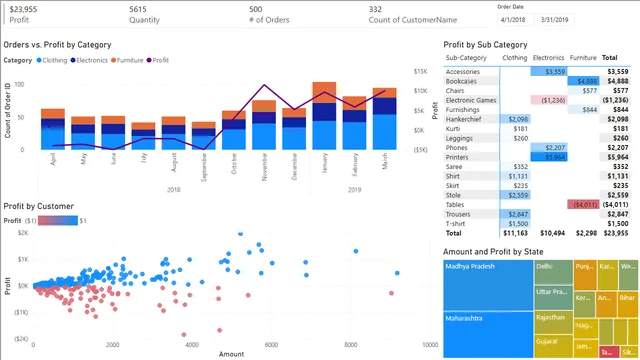Screen dimensions: 640x360
Task: Select the Madhya Pradesh treemap tile
Action: pyautogui.click(x=488, y=285)
